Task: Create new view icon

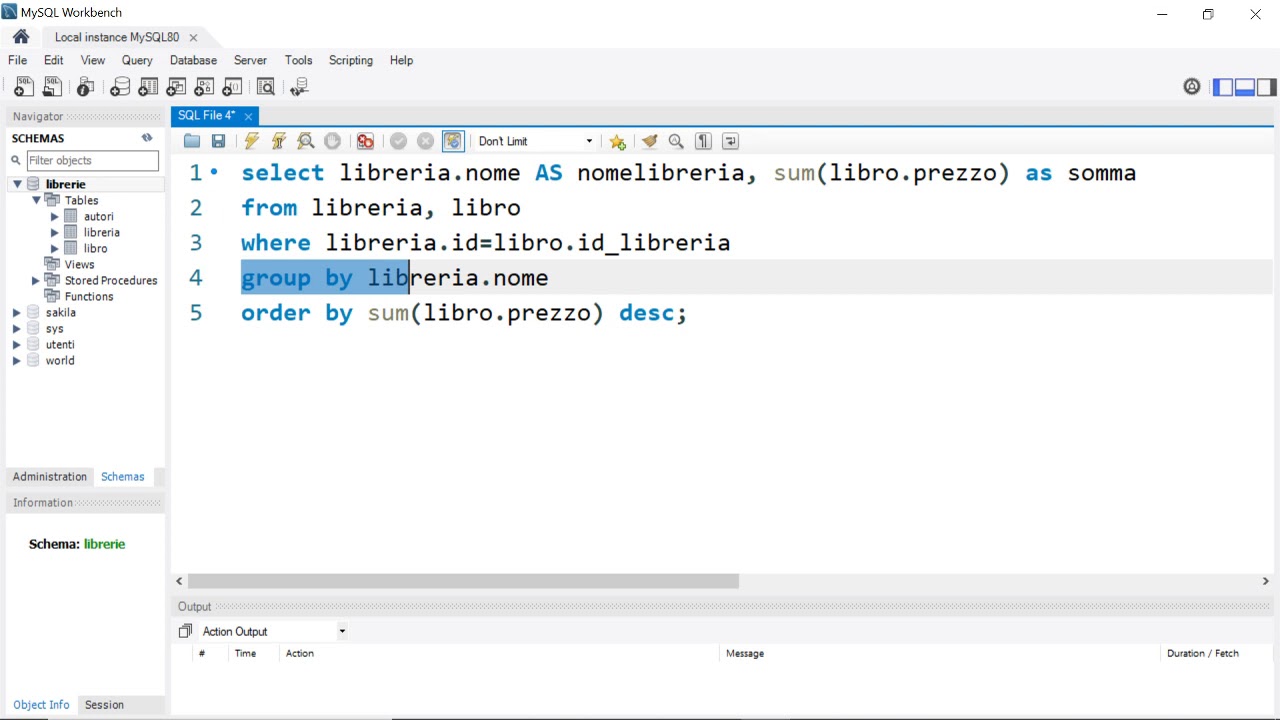Action: 176,87
